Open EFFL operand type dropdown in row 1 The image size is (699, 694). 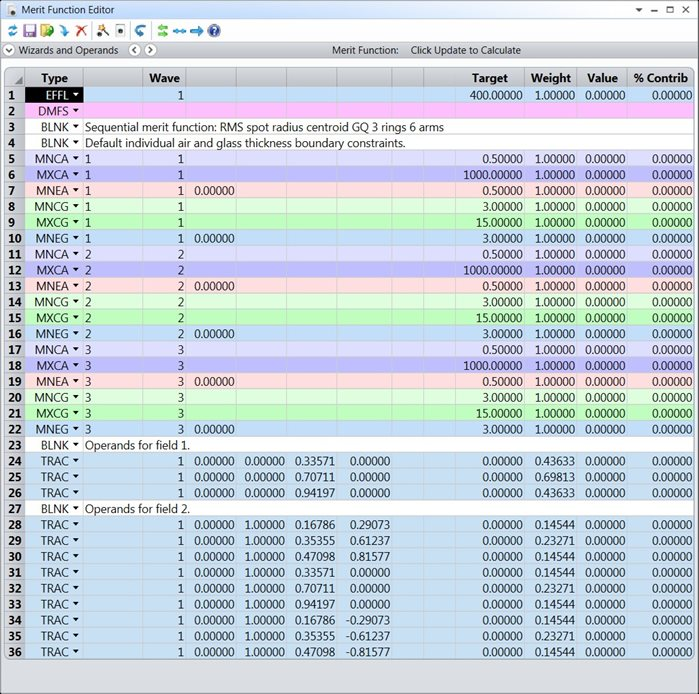point(76,95)
